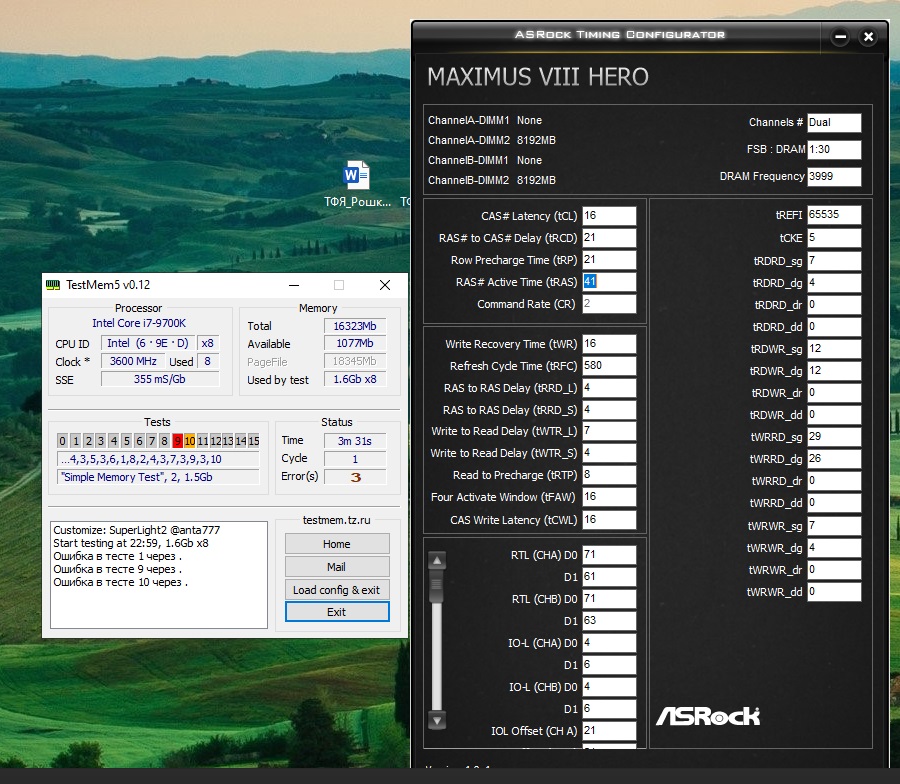Click the tRDWR_sg field

(x=834, y=349)
